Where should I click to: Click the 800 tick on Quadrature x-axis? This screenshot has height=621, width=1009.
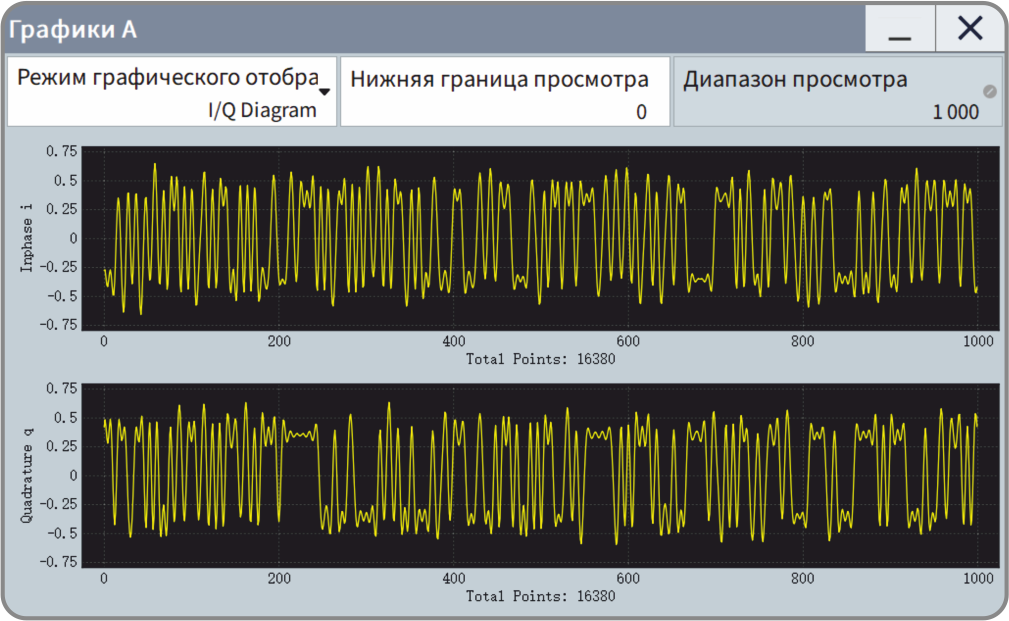[802, 578]
